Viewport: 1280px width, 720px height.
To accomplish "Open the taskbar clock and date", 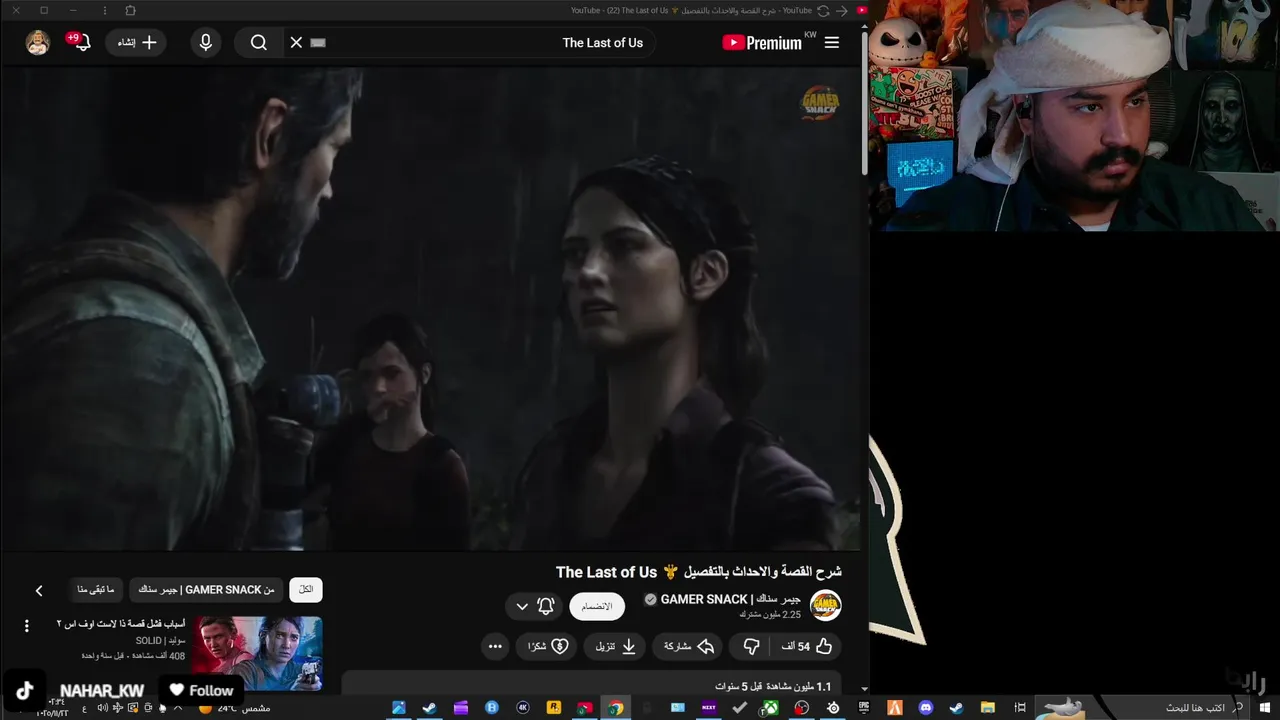I will [x=54, y=708].
